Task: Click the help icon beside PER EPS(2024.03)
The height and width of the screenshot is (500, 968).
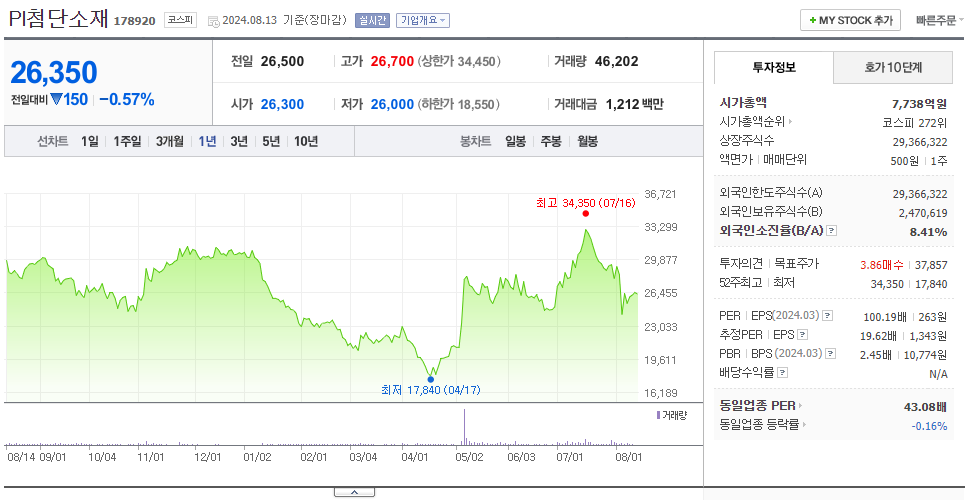Action: (x=828, y=316)
